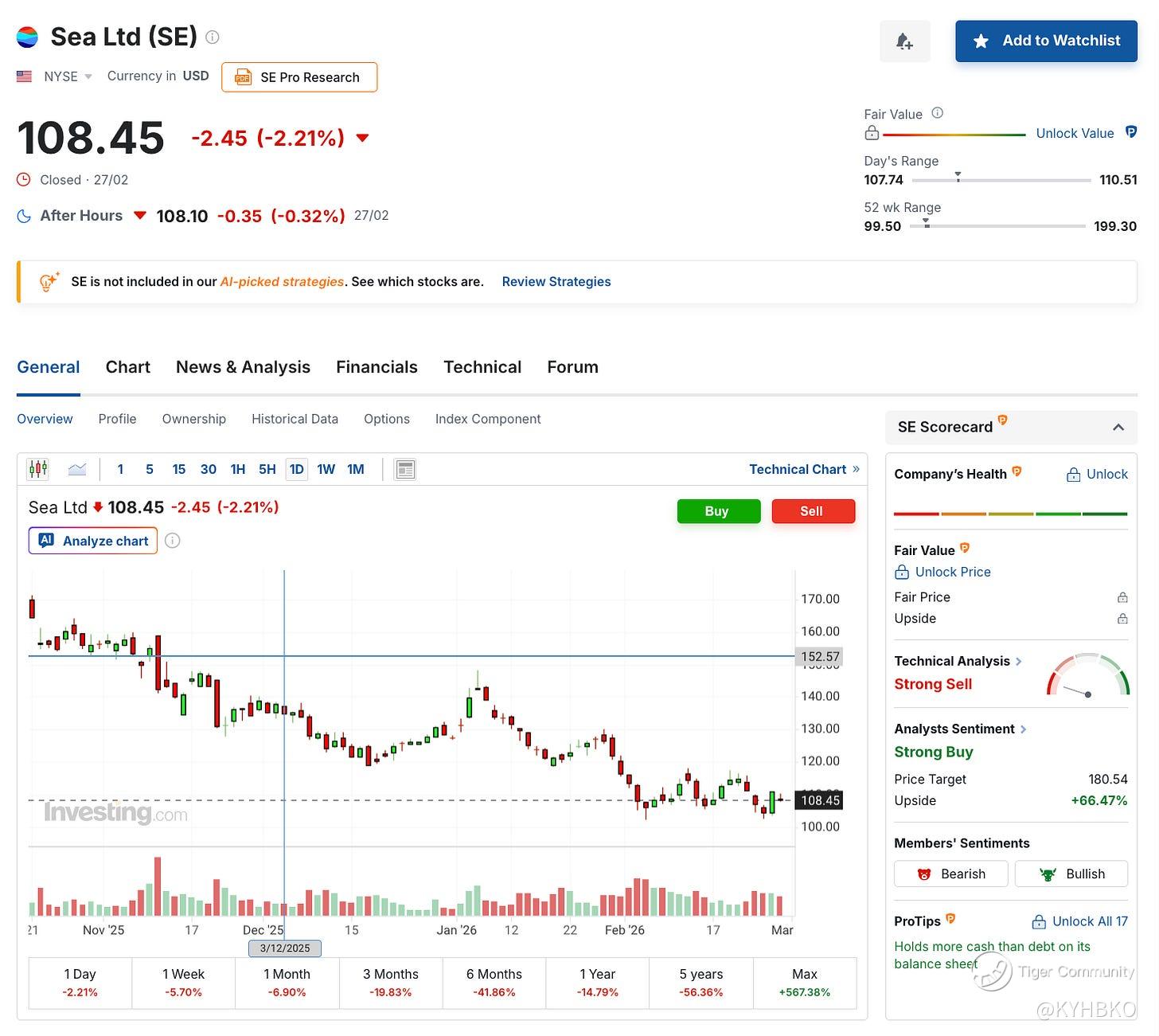Click the red Sell button

pyautogui.click(x=813, y=511)
